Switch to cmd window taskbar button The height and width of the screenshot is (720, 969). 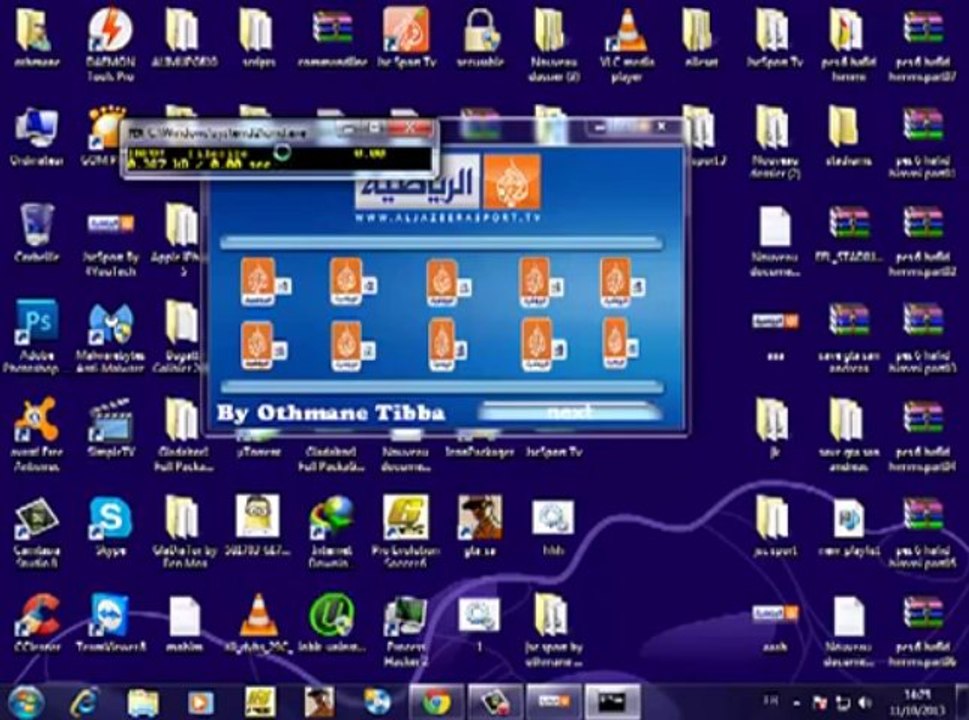[611, 702]
